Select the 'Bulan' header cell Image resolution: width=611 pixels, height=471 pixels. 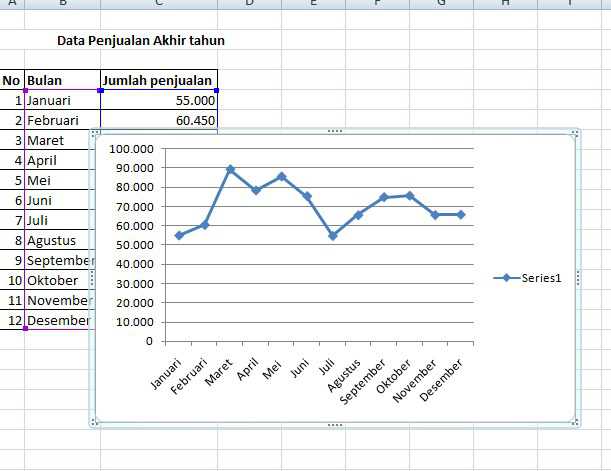coord(61,80)
